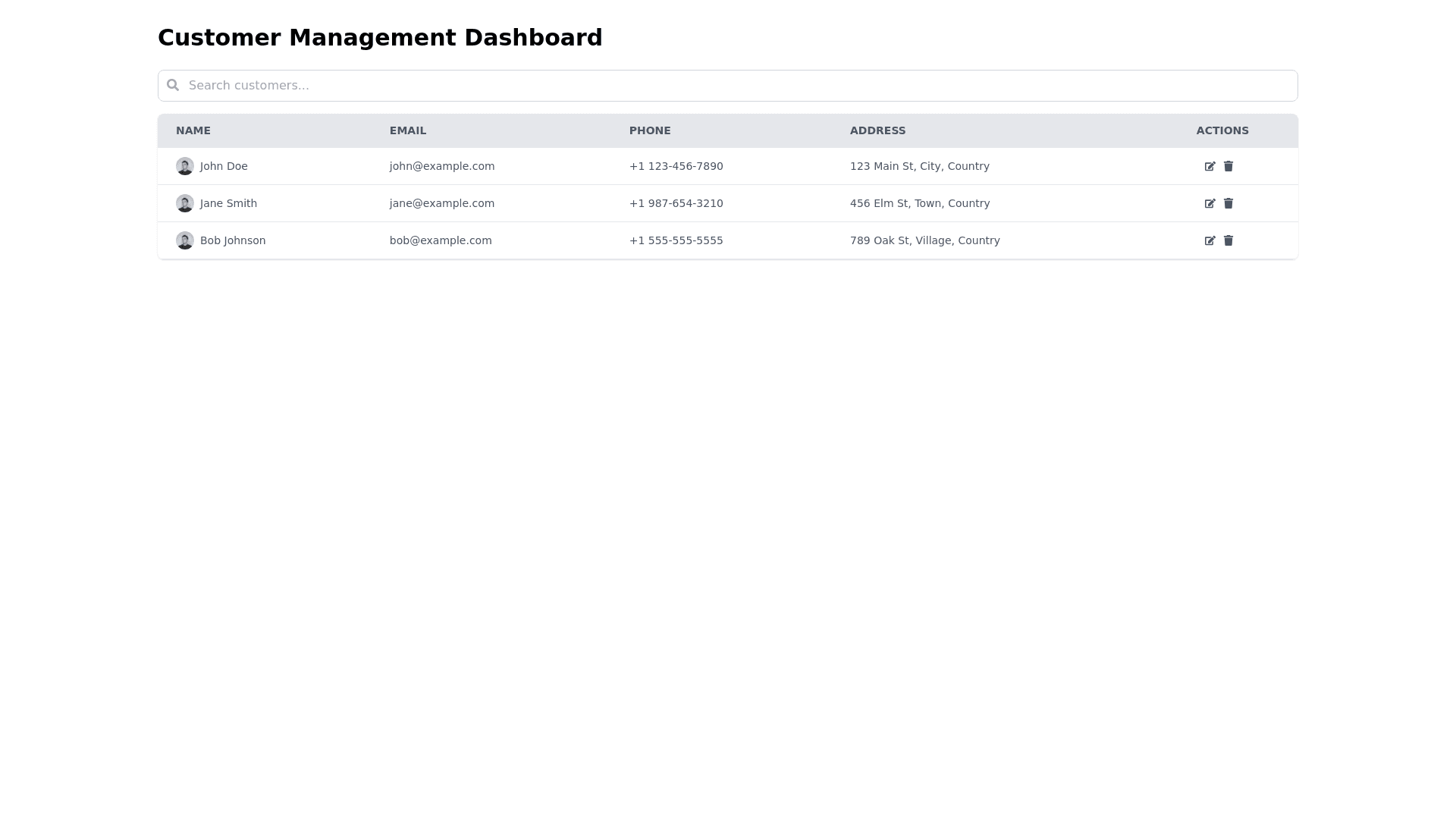
Task: Click the magnifying glass search icon
Action: point(173,85)
